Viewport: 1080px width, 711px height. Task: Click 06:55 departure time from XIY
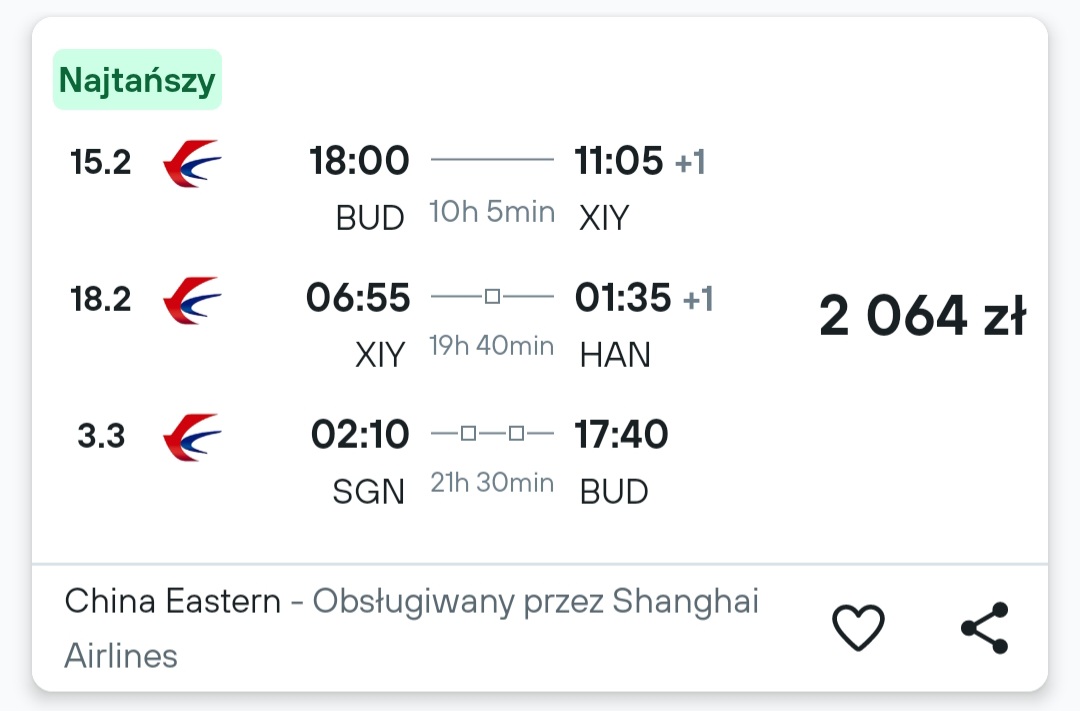358,298
